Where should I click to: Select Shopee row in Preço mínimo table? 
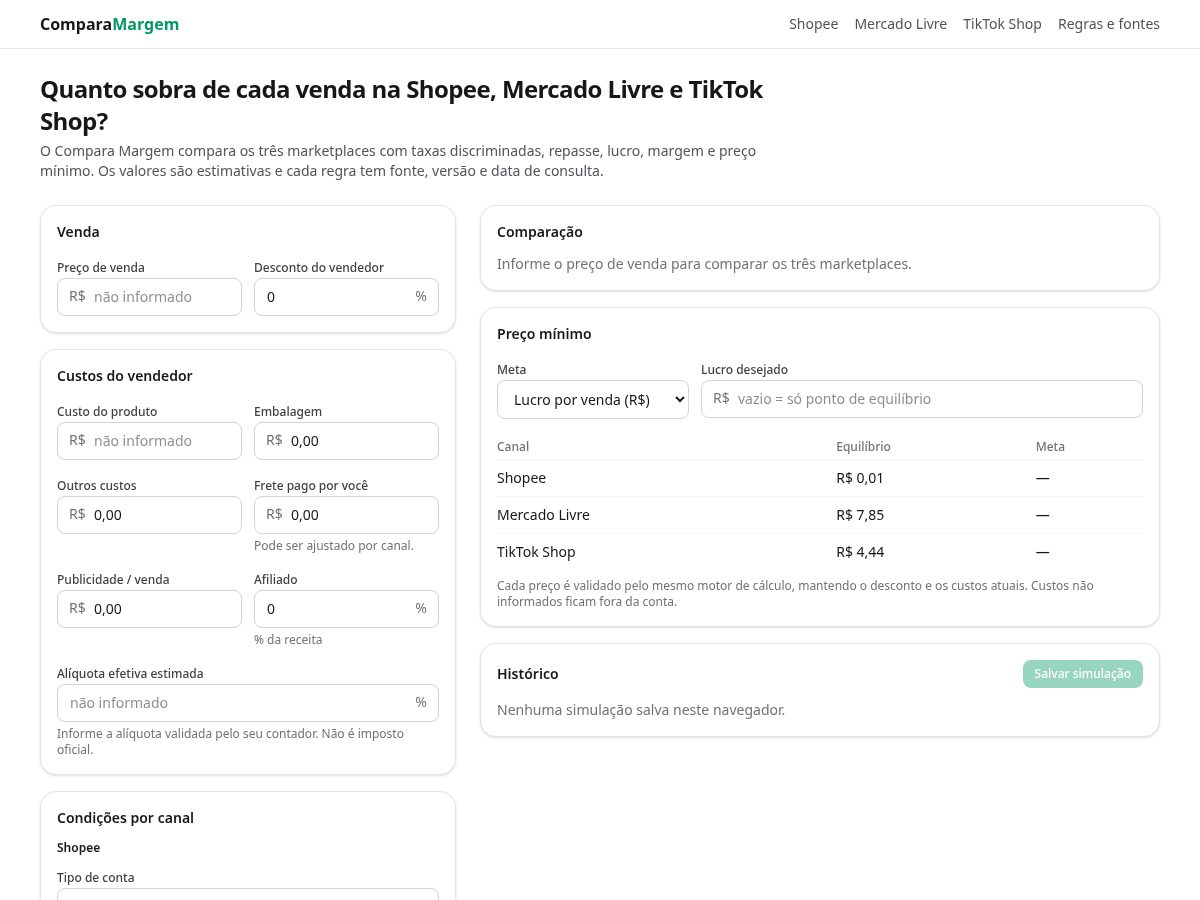click(x=820, y=478)
